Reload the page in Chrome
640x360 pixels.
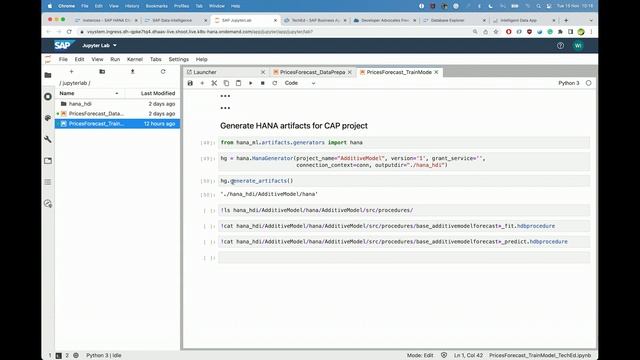(x=69, y=31)
